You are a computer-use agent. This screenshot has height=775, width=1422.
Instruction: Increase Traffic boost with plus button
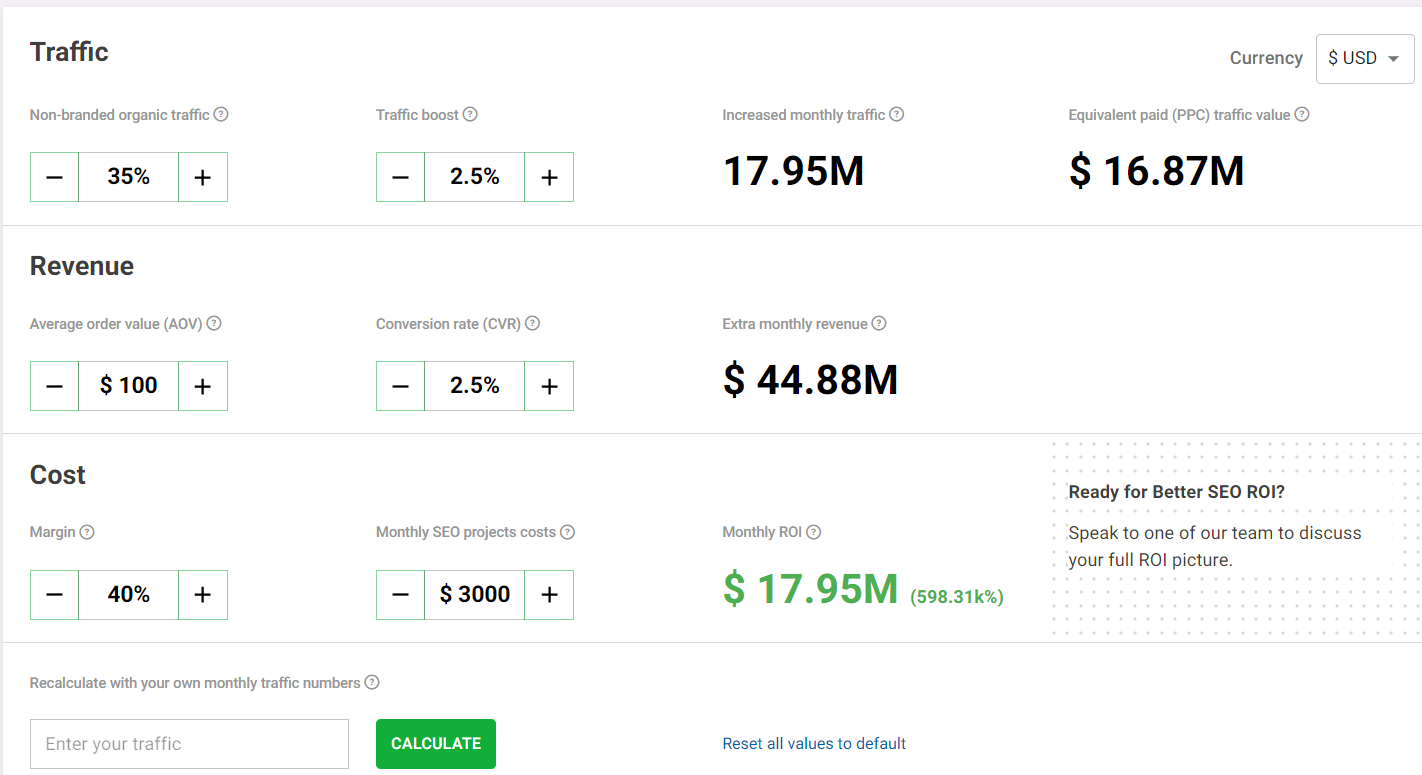(x=549, y=177)
